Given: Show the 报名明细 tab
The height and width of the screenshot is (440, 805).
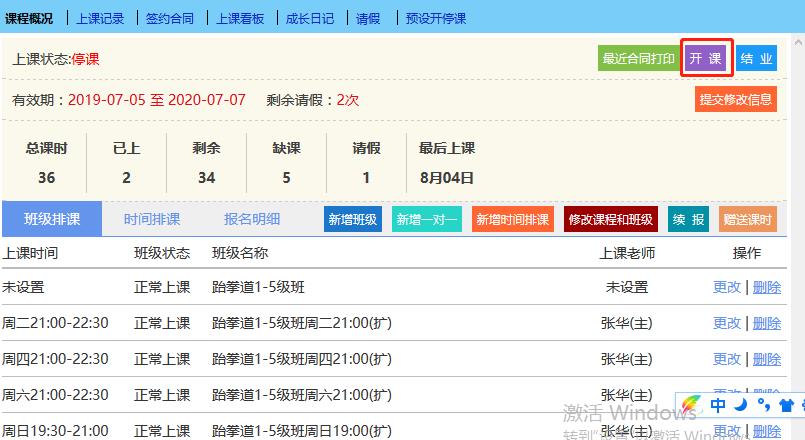Looking at the screenshot, I should pos(251,219).
